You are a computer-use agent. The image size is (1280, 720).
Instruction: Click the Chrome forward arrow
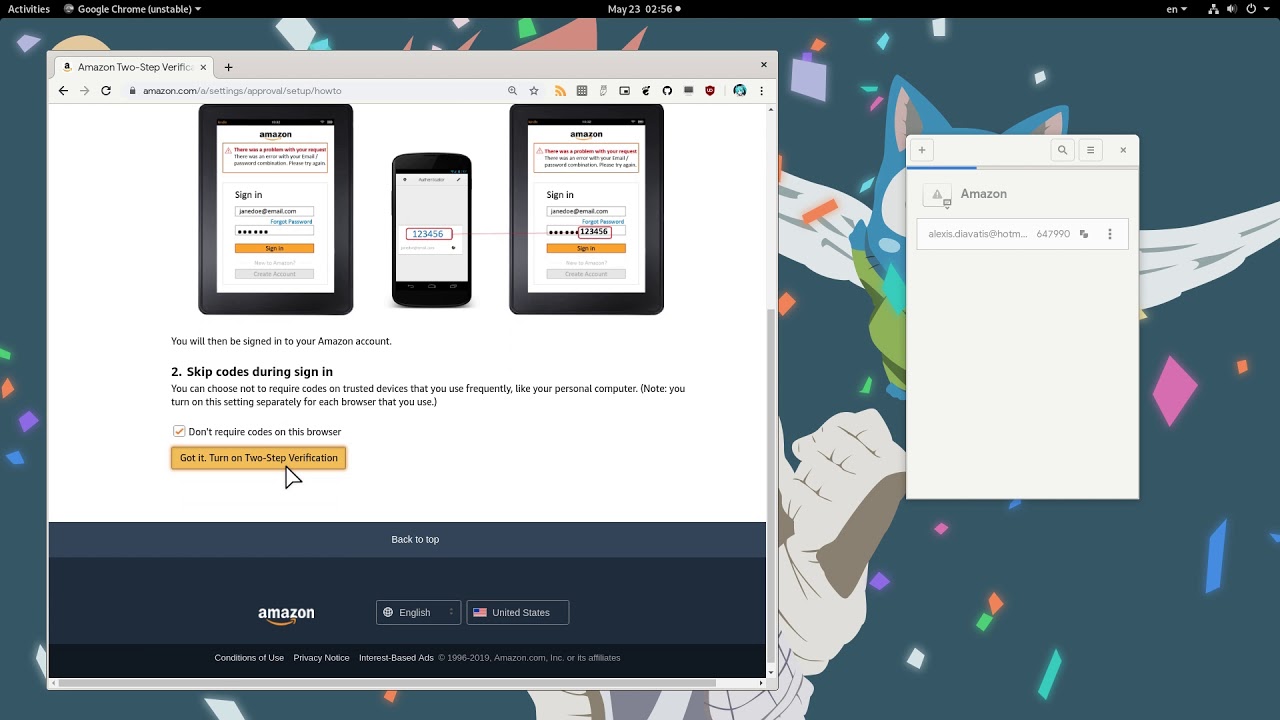(x=84, y=90)
